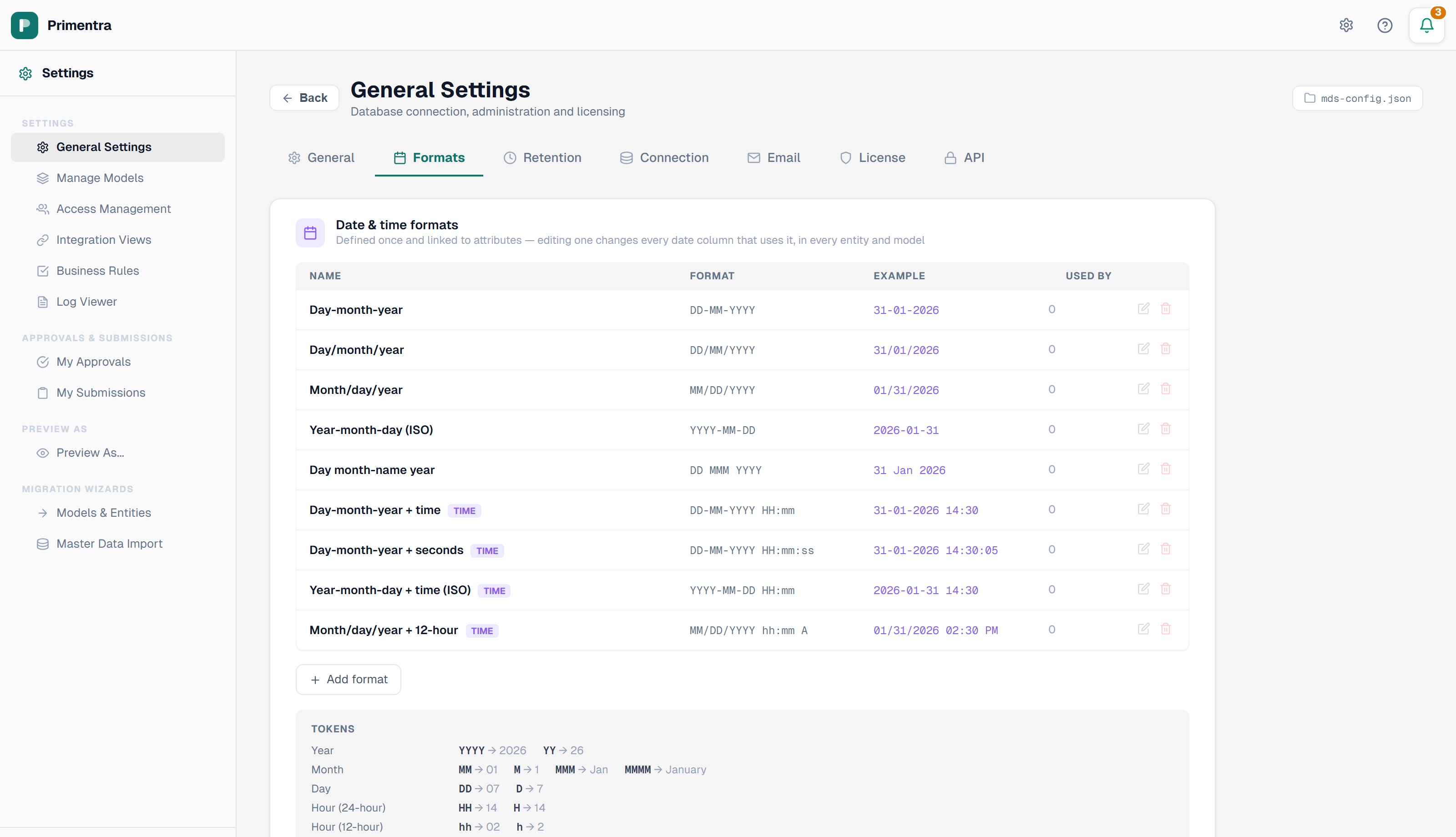Click the Primentra brand name
The height and width of the screenshot is (837, 1456).
point(79,25)
